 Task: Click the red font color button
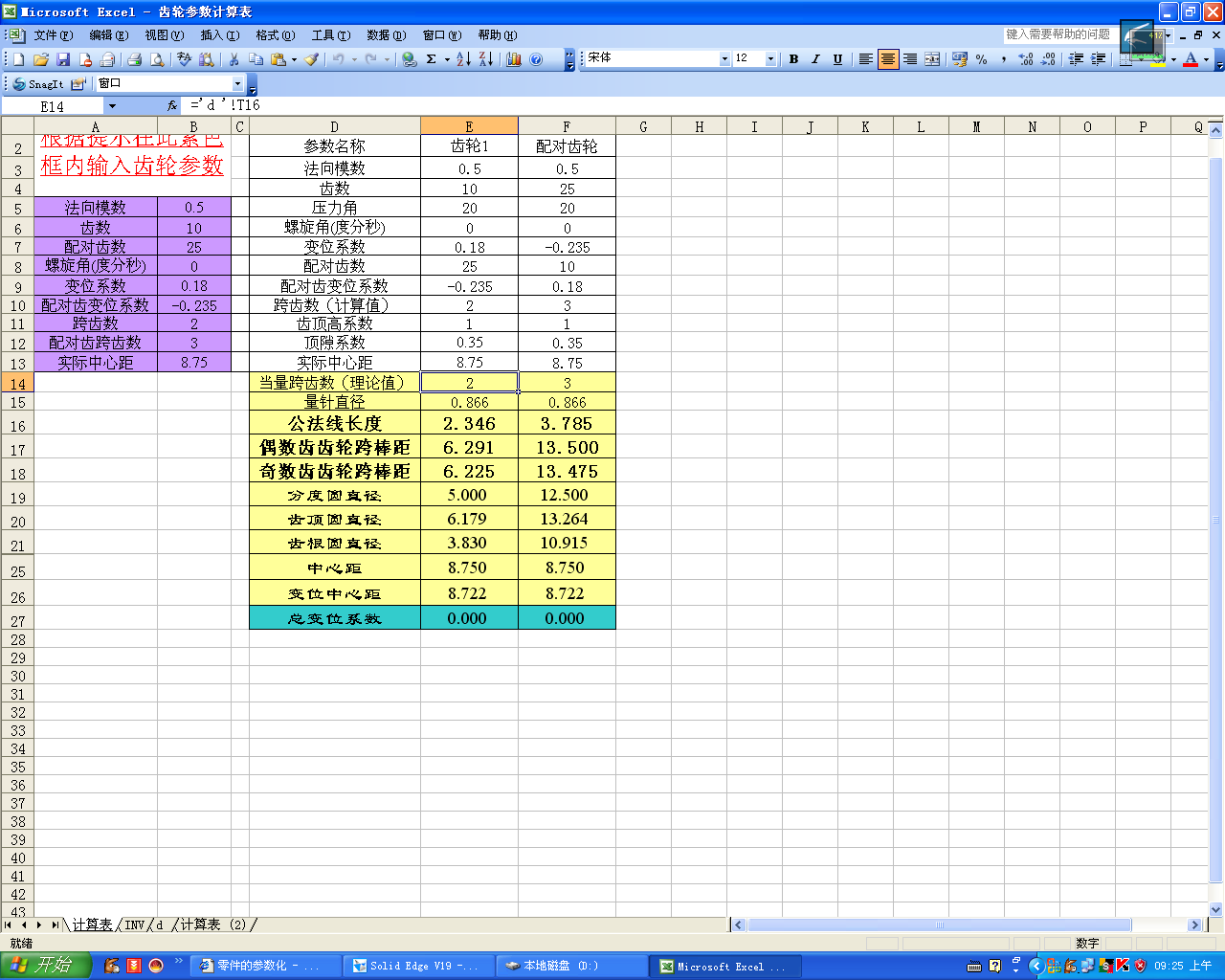coord(1191,59)
